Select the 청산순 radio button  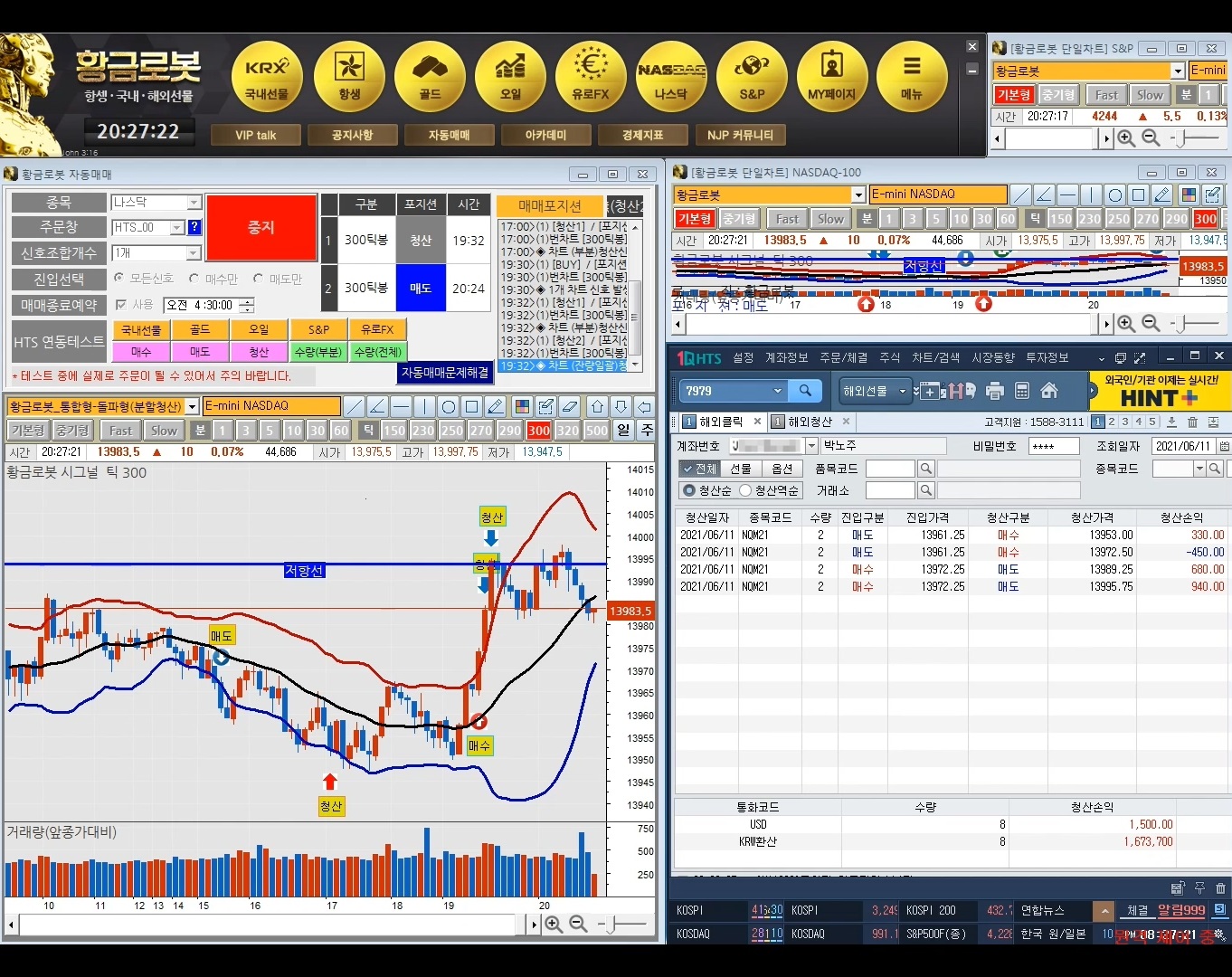pos(689,490)
